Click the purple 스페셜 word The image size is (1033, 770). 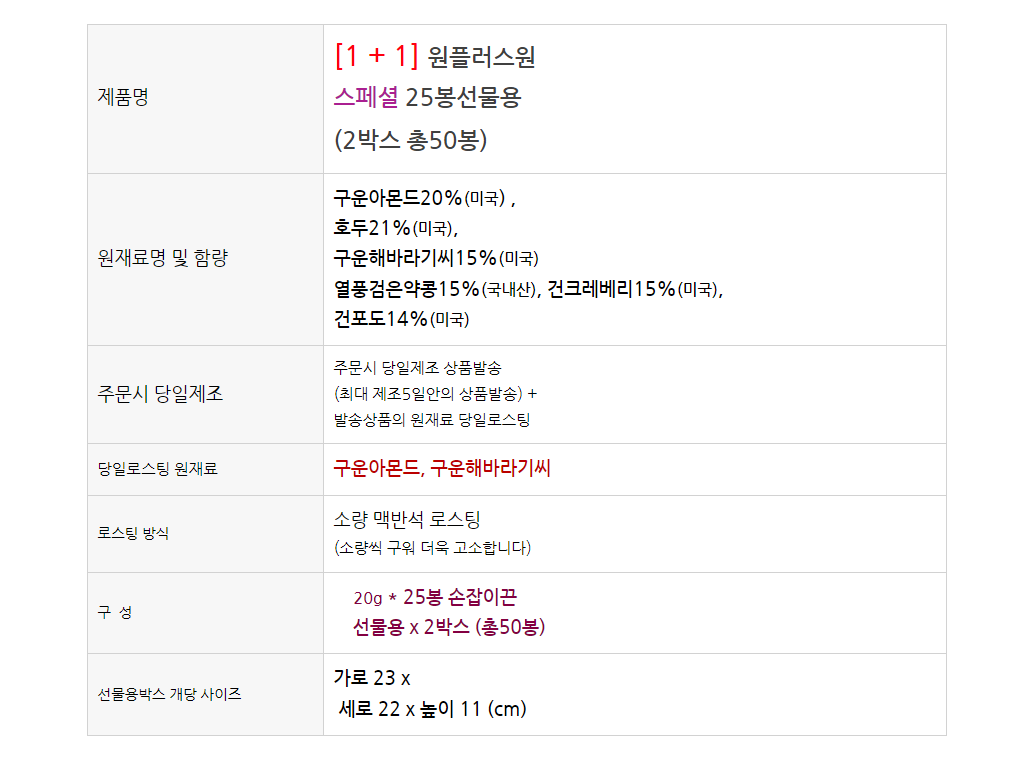click(x=366, y=98)
